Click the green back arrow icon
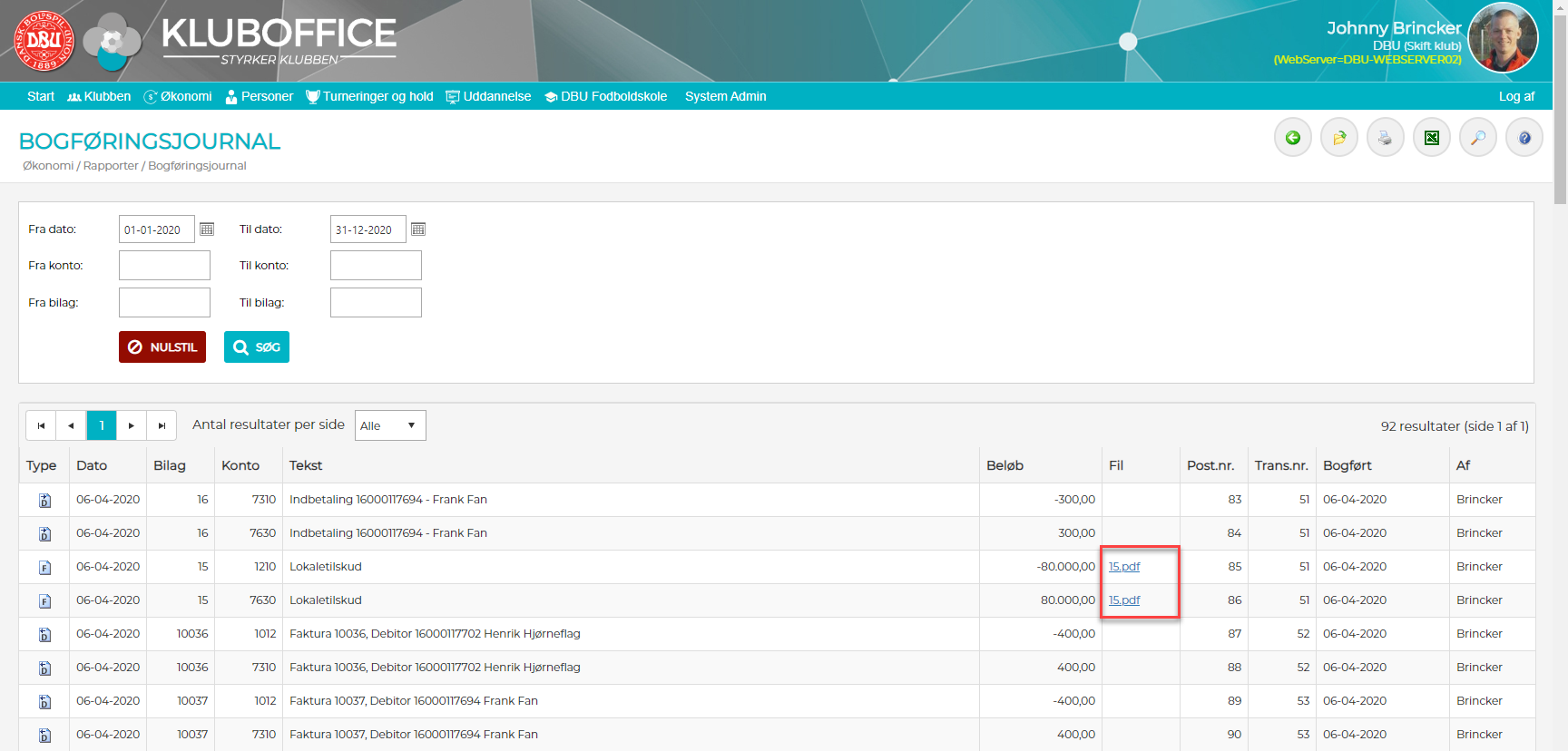 [x=1292, y=138]
